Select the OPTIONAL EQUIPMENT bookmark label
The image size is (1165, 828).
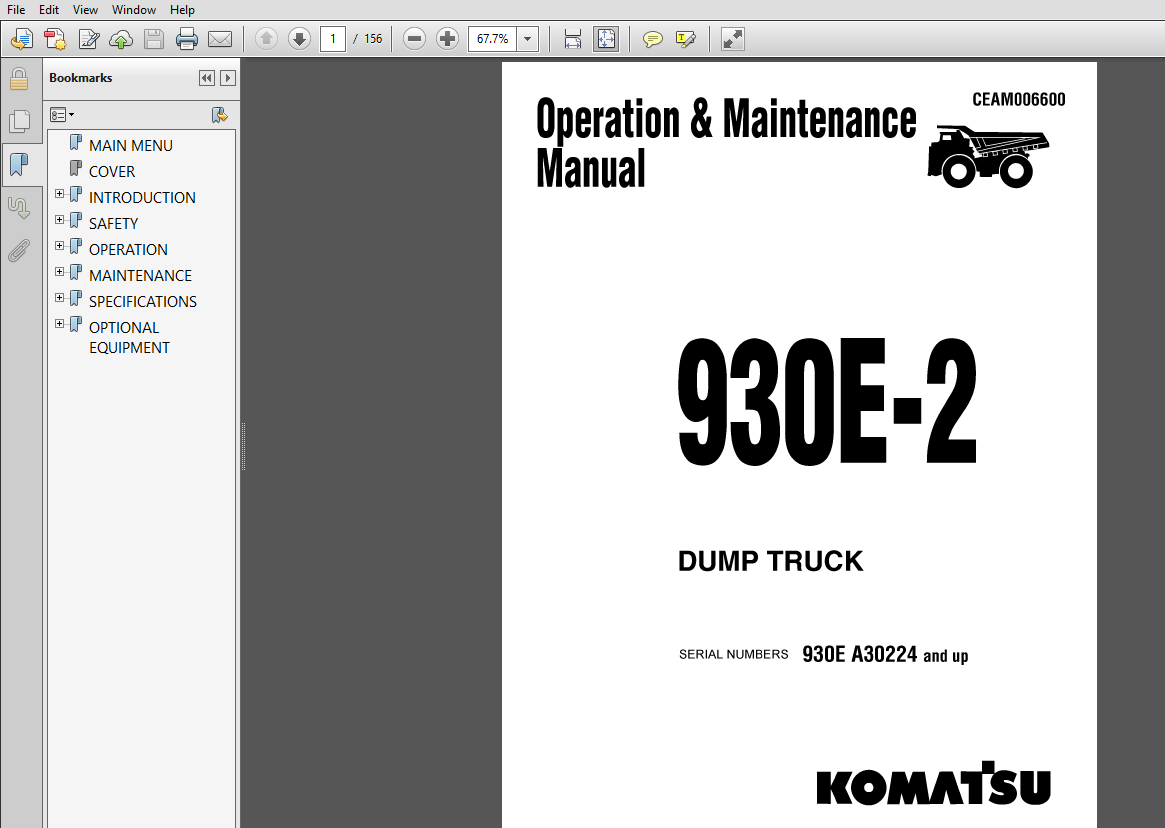129,337
